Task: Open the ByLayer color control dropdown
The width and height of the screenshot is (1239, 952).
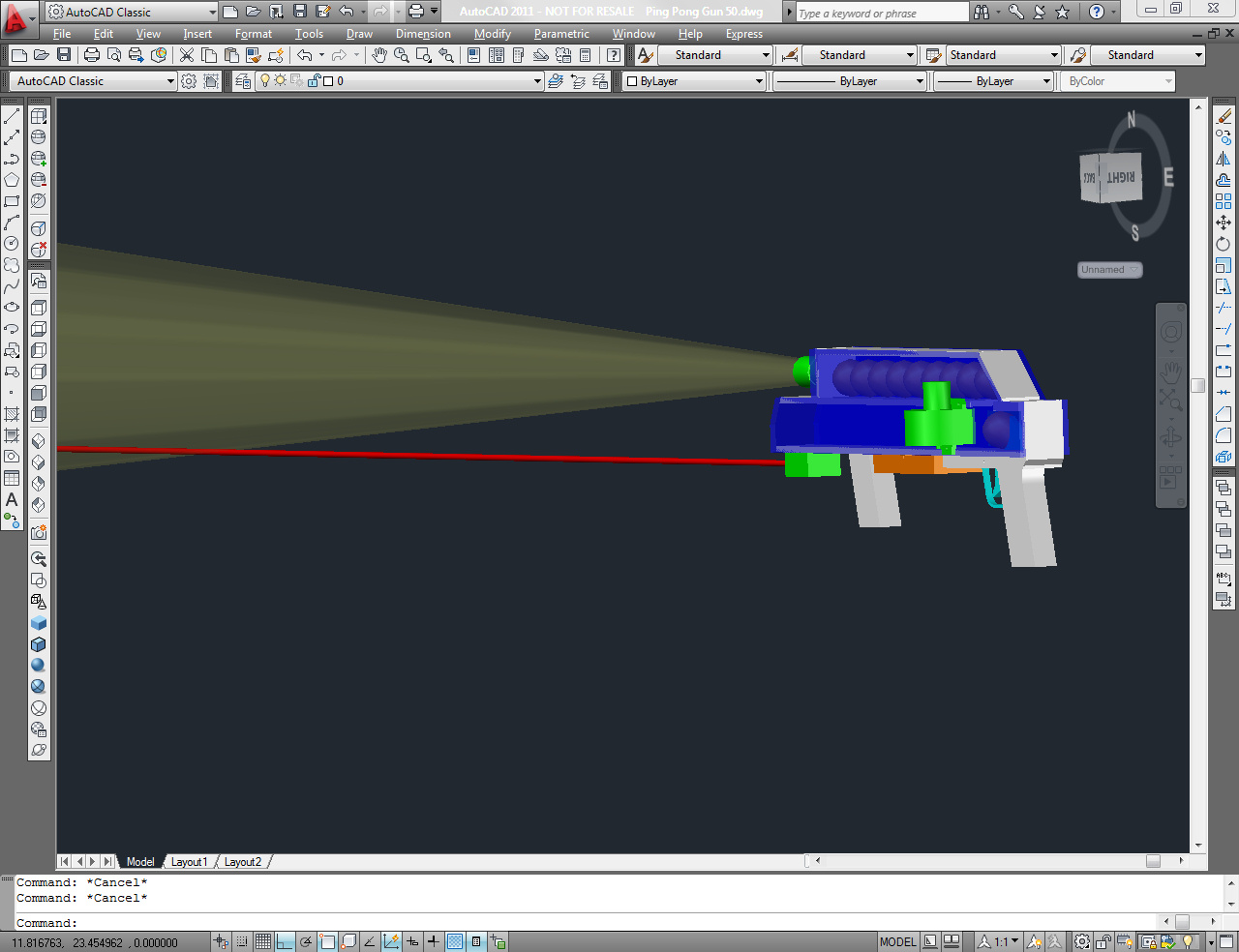Action: pyautogui.click(x=694, y=81)
